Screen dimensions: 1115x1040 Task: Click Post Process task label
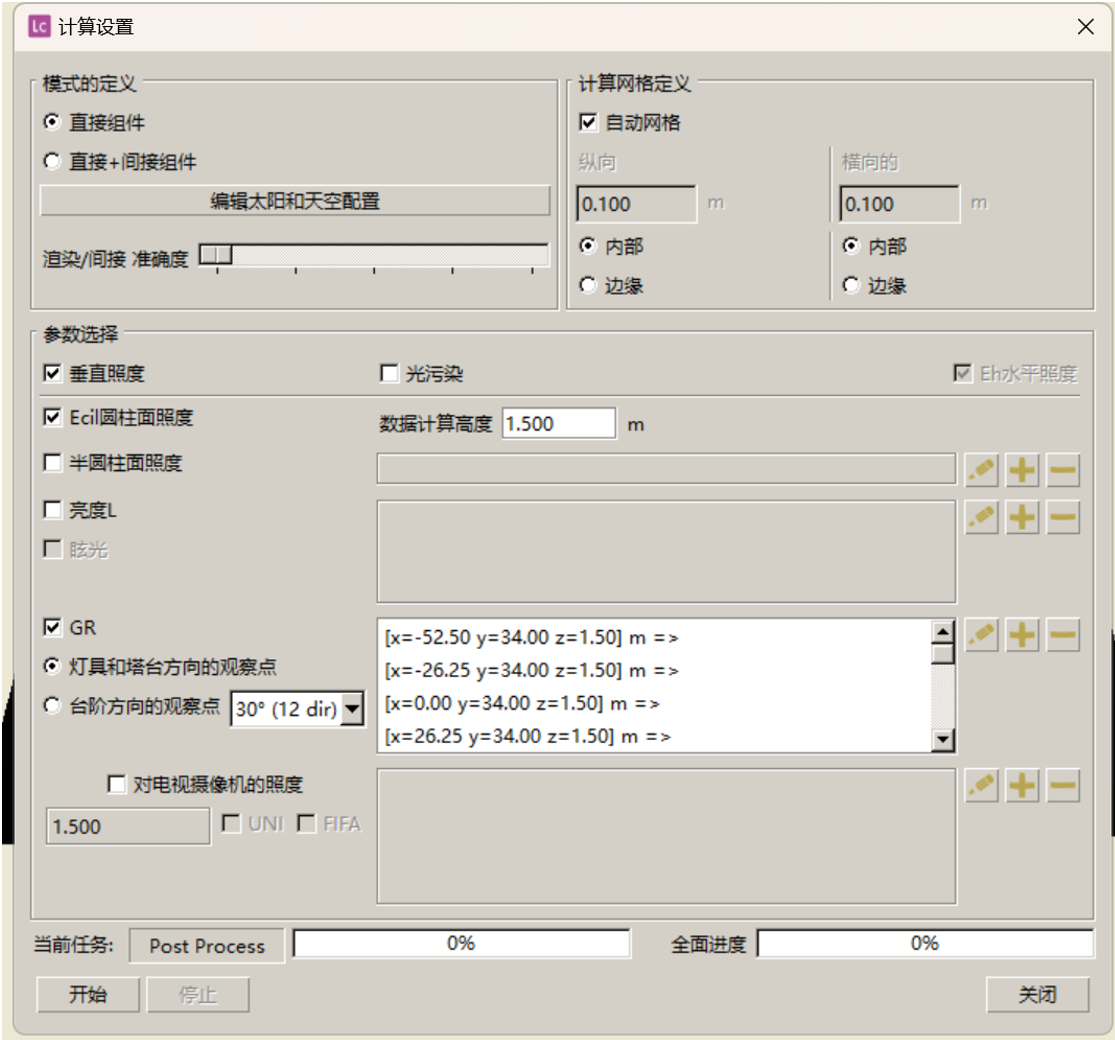[207, 946]
